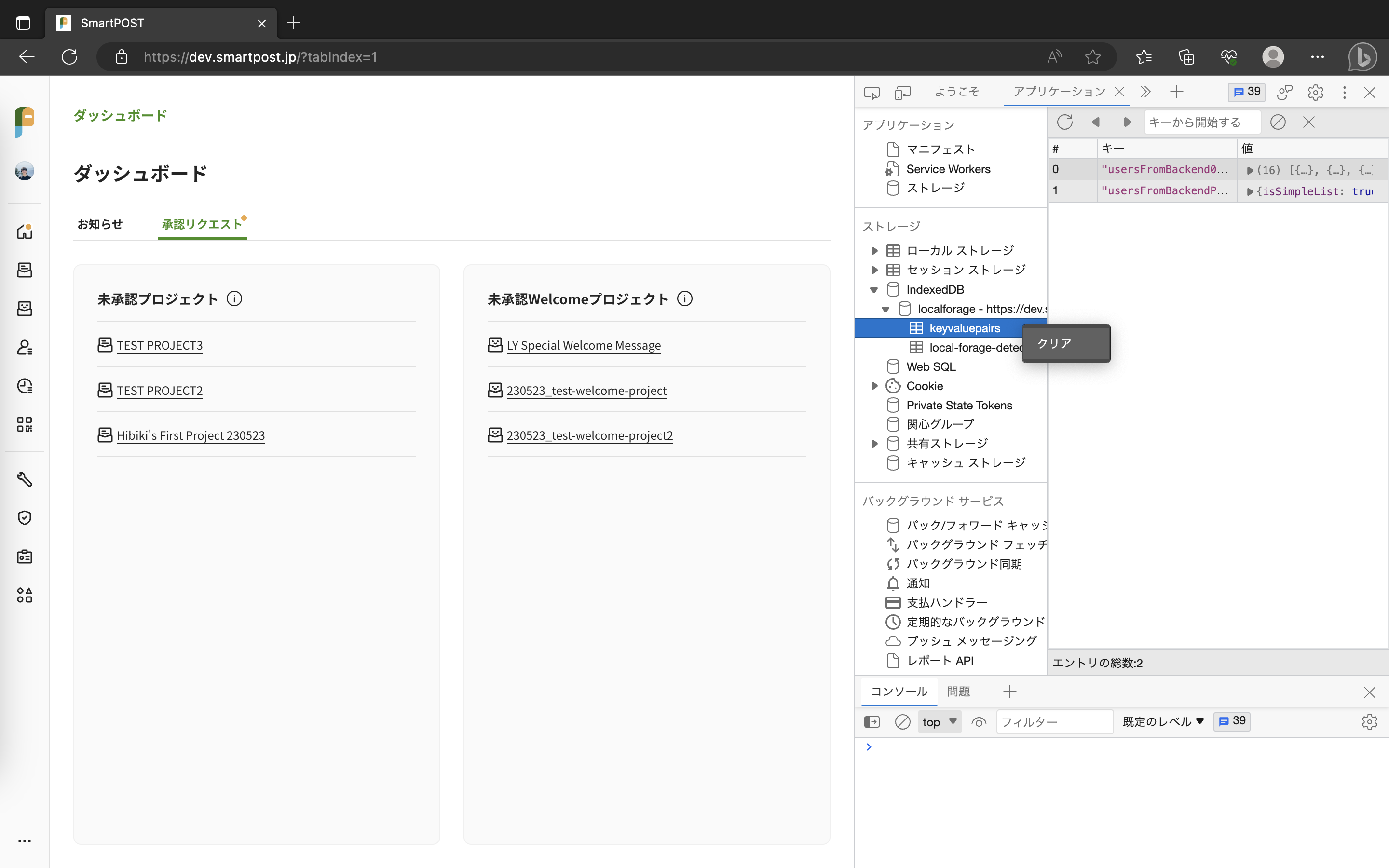Click the clear object store icon
1389x868 pixels.
(1278, 122)
